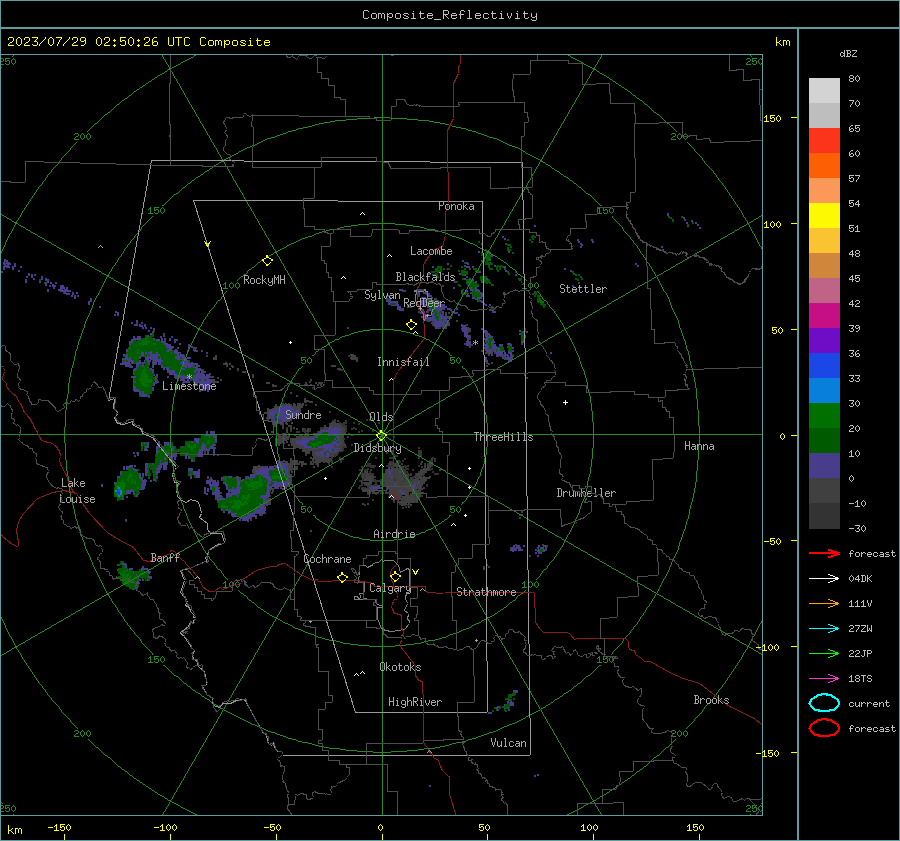Click the Cochrane town label

coord(327,559)
